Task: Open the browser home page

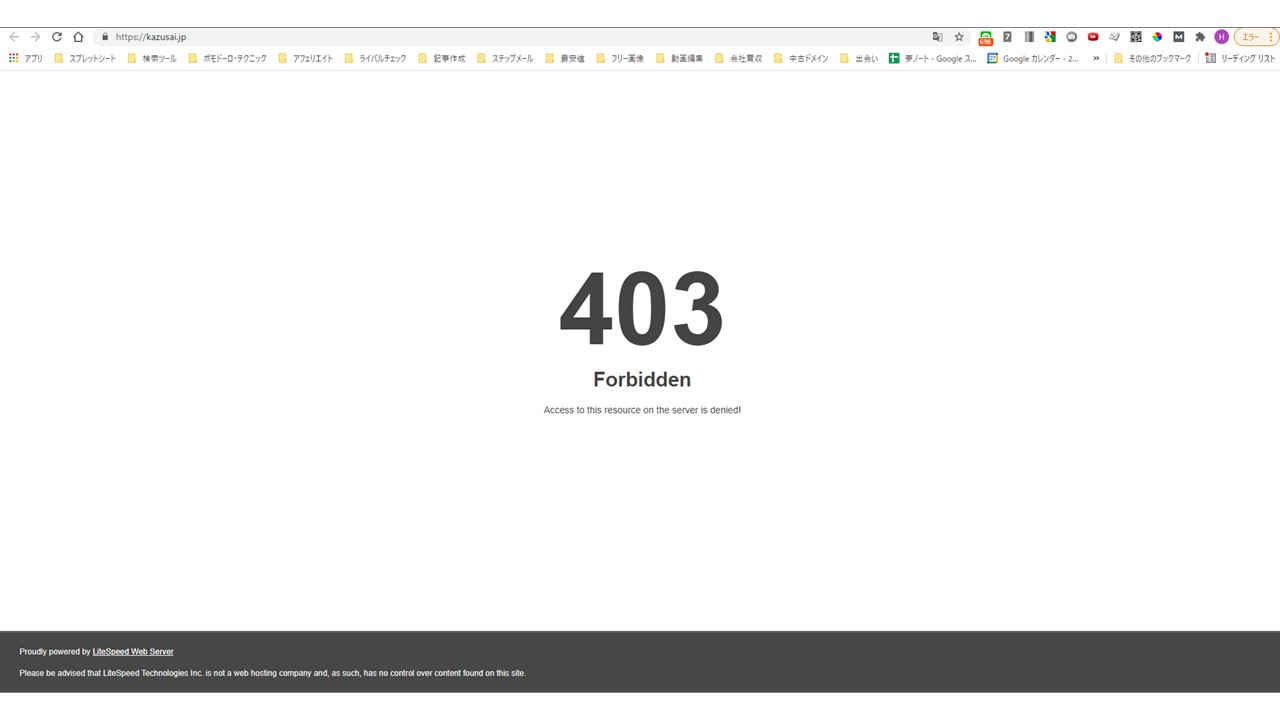Action: tap(78, 37)
